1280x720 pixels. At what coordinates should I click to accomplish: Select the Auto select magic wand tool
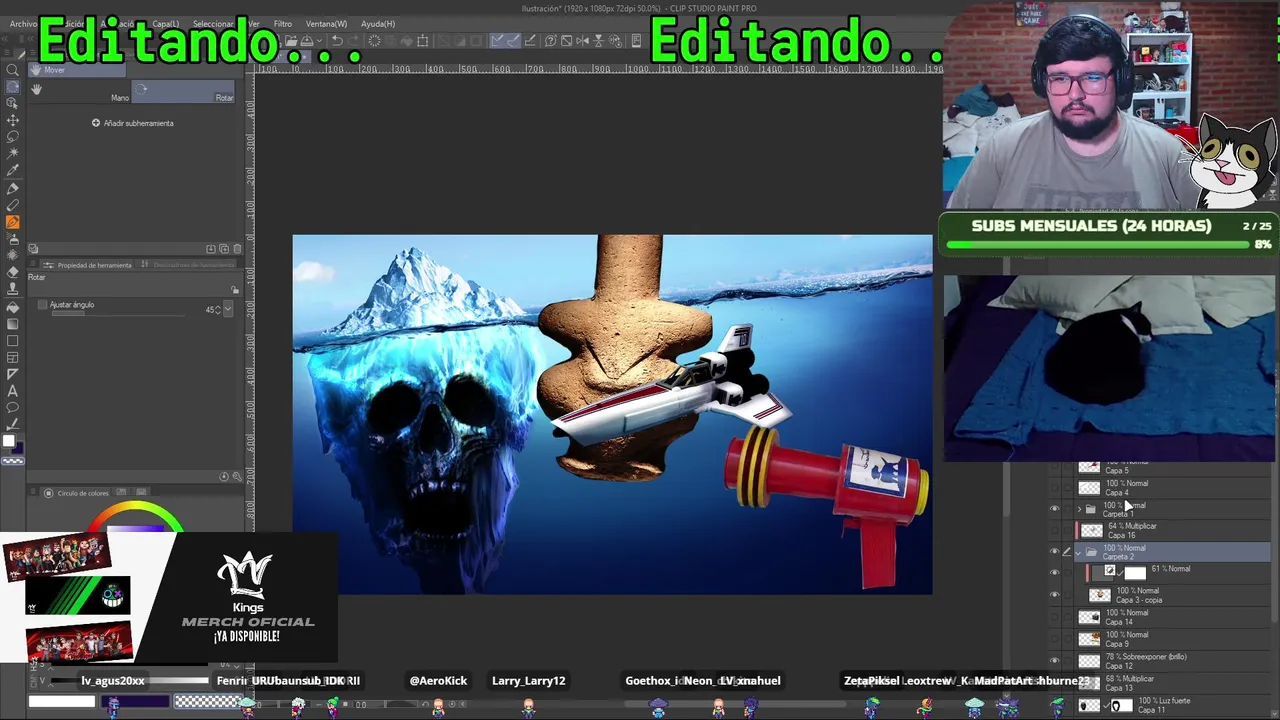(13, 154)
